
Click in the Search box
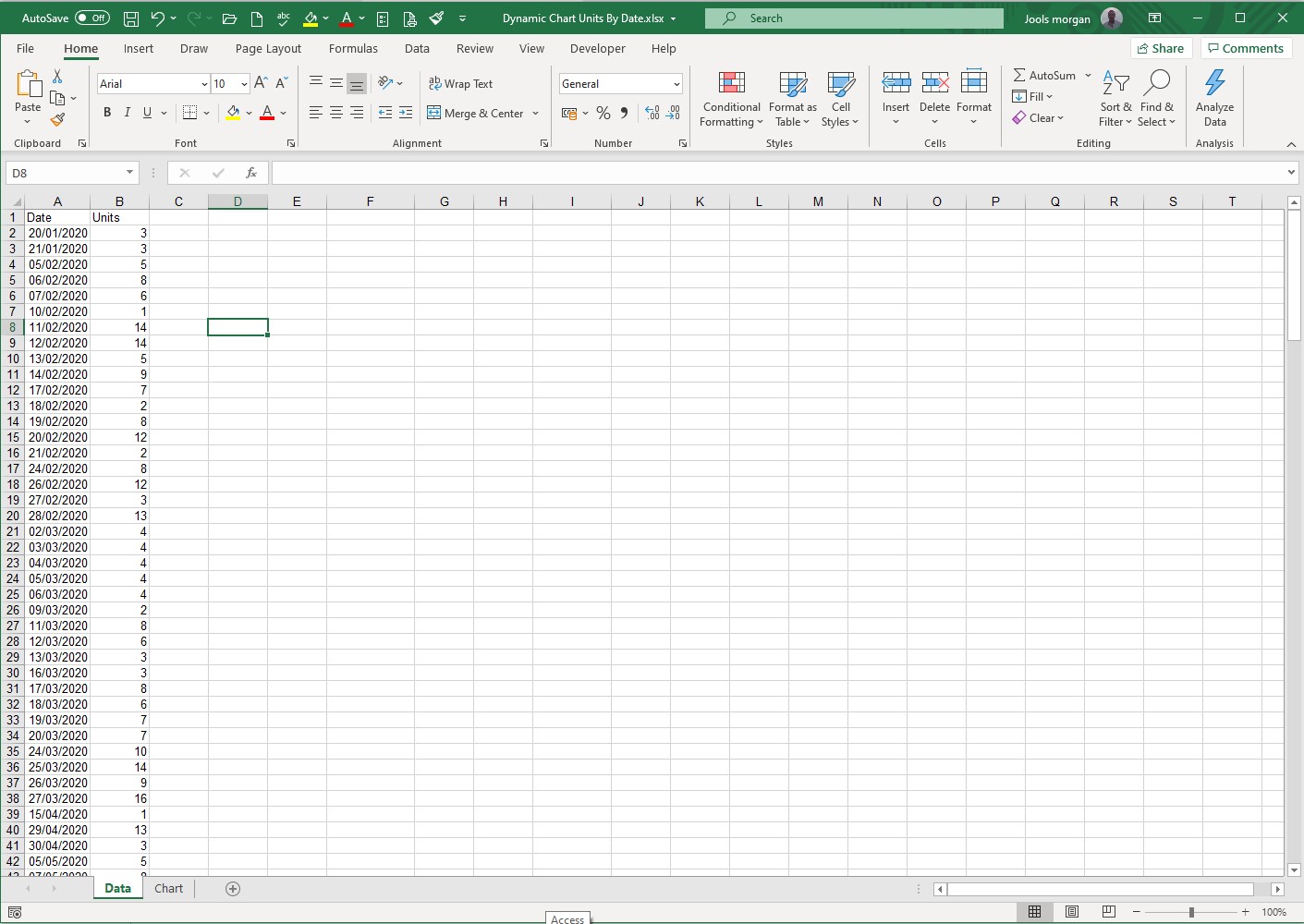click(x=854, y=18)
